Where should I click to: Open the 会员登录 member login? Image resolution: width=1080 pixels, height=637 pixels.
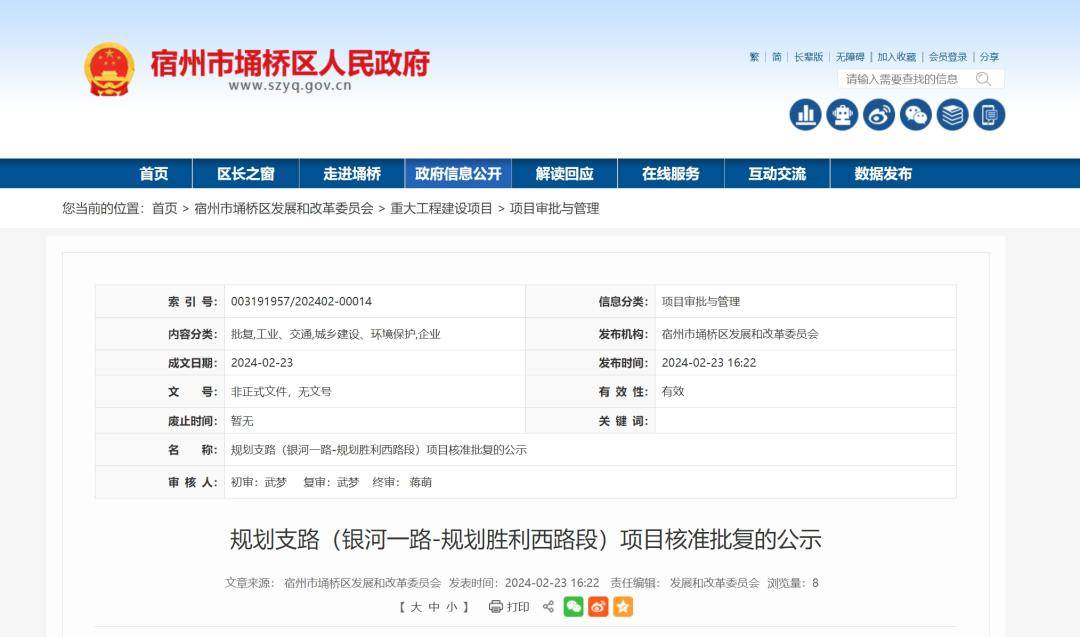coord(948,57)
